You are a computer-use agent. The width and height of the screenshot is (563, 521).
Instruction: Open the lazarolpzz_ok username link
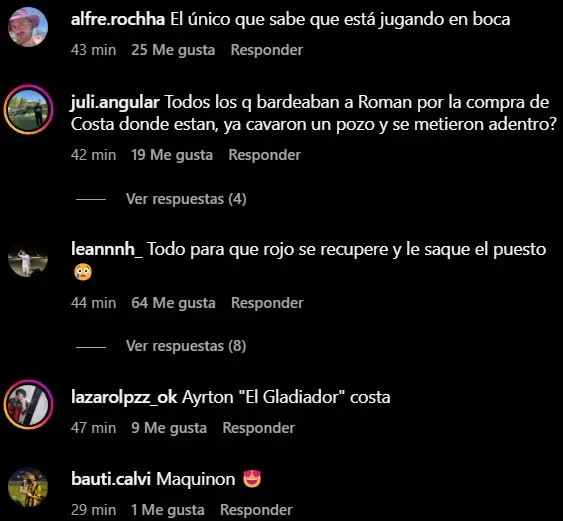[x=124, y=397]
